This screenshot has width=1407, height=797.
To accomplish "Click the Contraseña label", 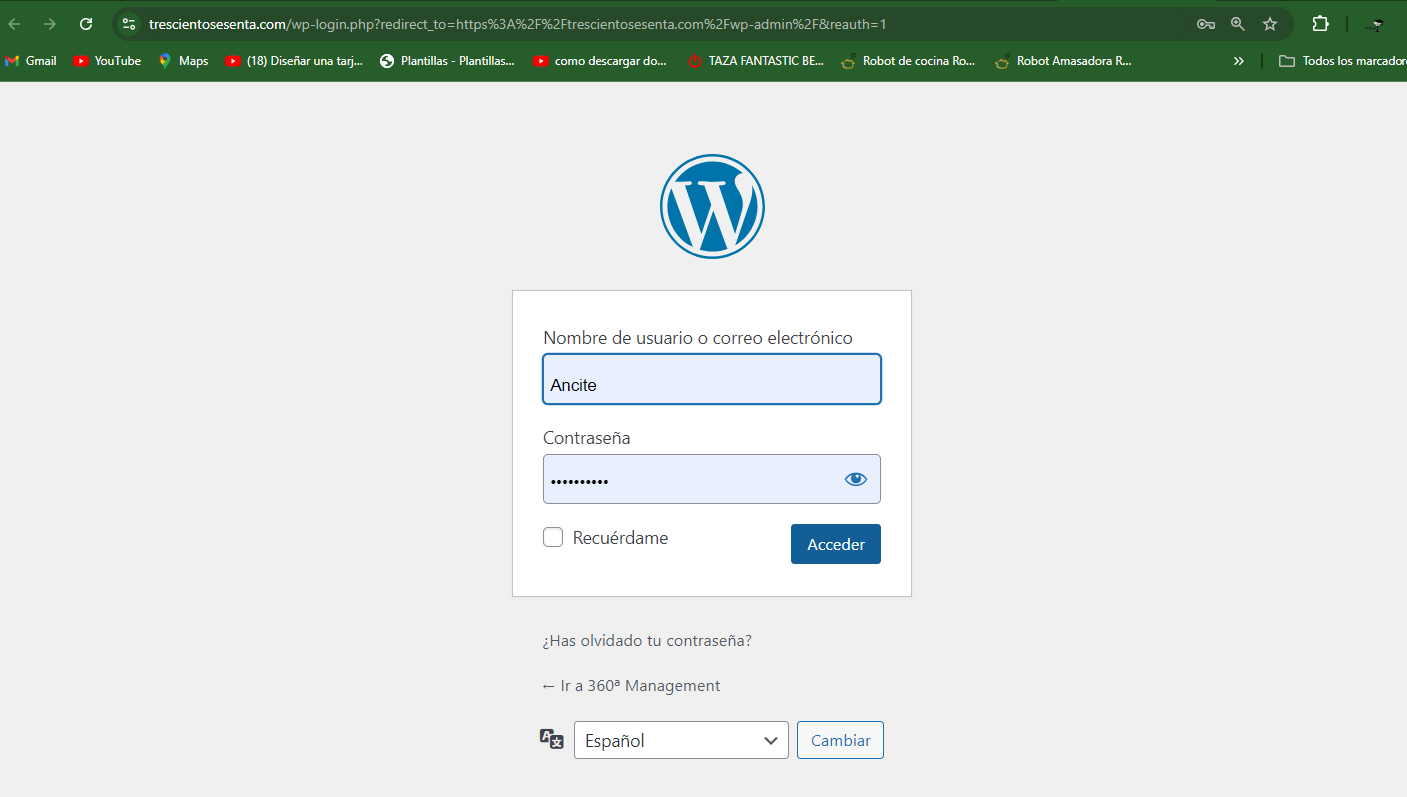I will click(587, 438).
